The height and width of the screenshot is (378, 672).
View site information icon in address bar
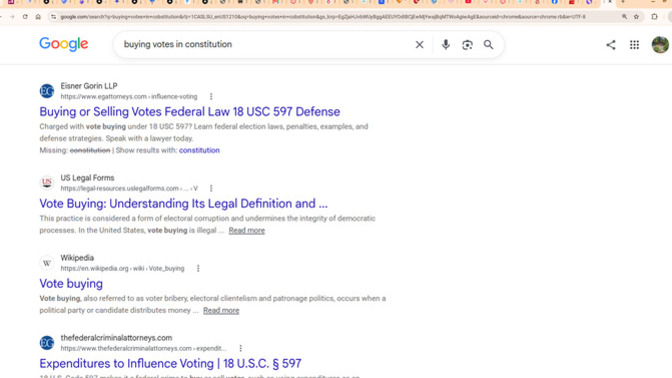53,17
